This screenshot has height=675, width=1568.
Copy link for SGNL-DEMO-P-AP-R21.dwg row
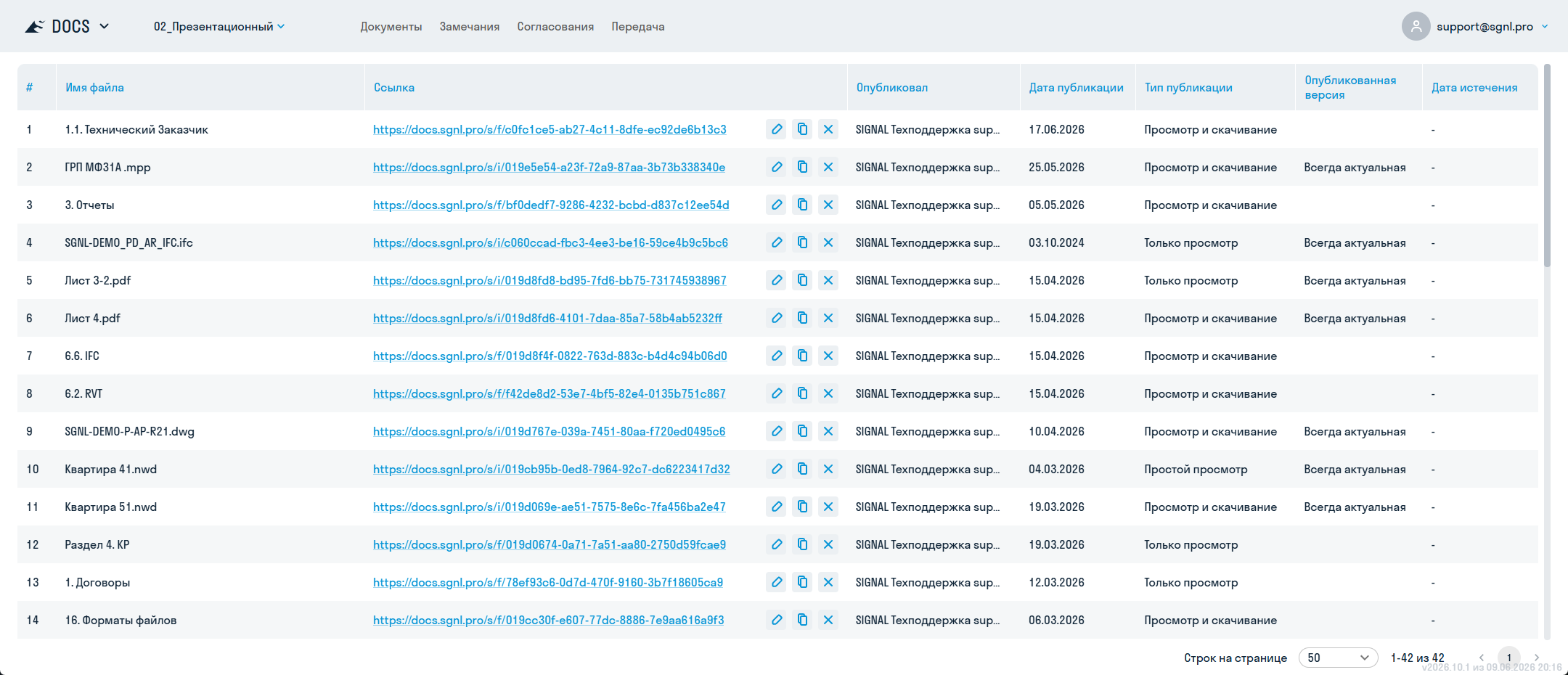click(x=802, y=431)
